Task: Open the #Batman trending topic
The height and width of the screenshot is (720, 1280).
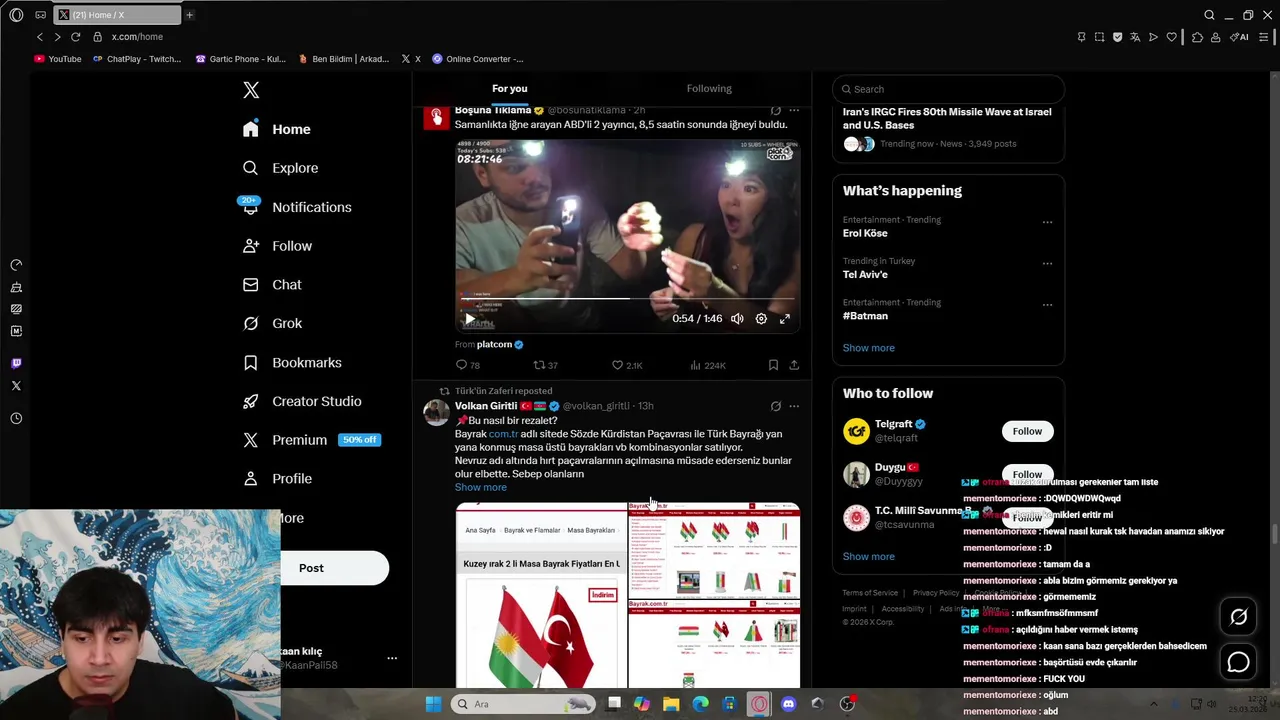Action: [865, 316]
